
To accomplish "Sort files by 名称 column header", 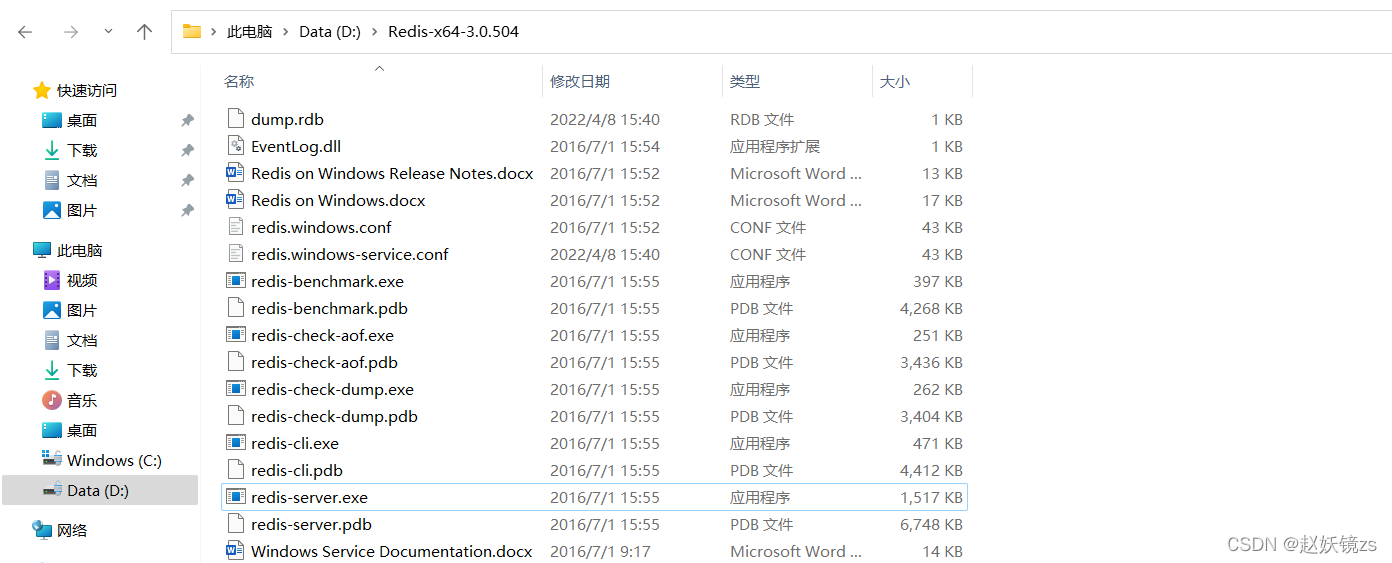I will pyautogui.click(x=239, y=81).
